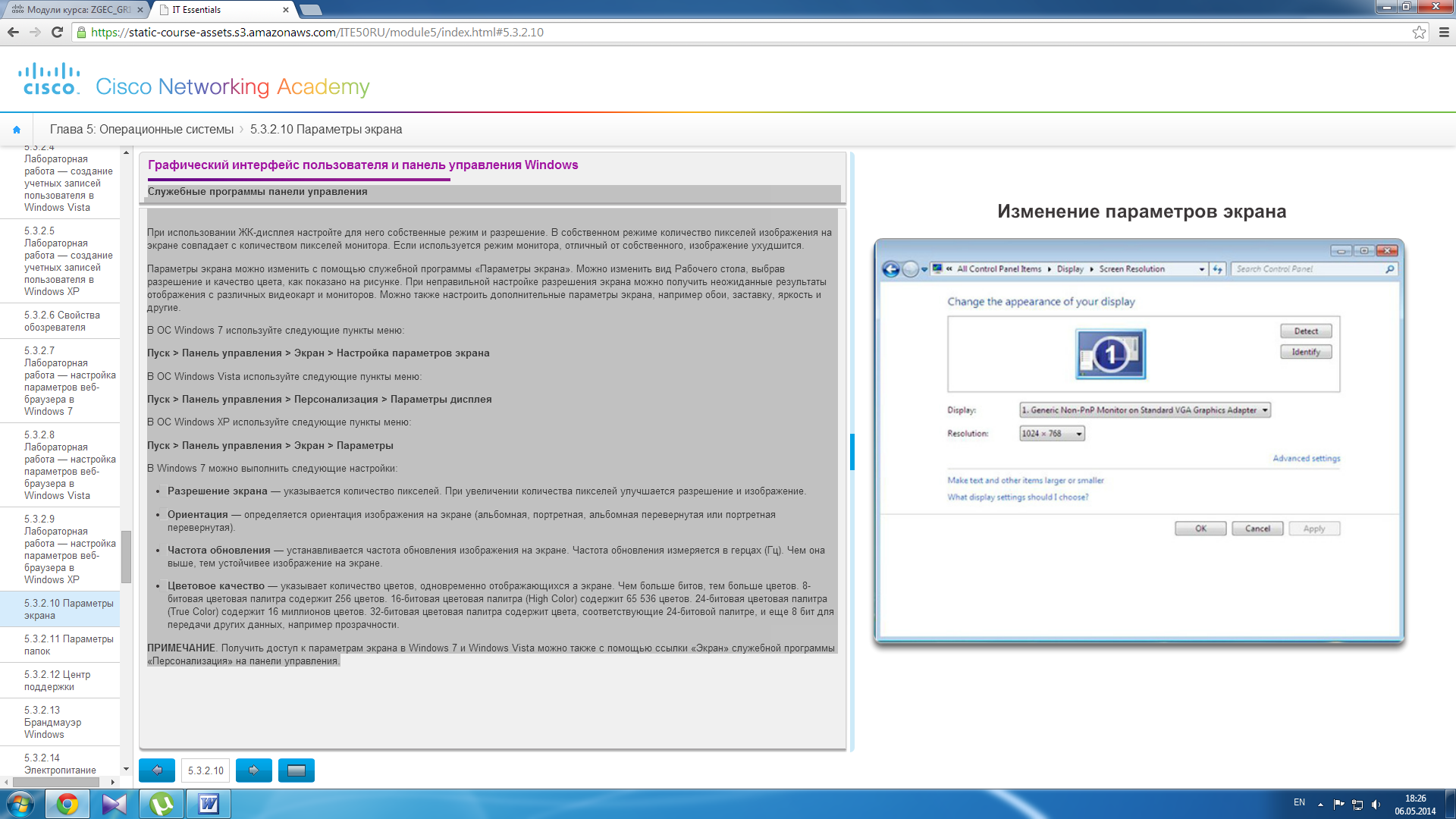Click EN language indicator in tray
Screen dimensions: 1456x819
pyautogui.click(x=1299, y=802)
